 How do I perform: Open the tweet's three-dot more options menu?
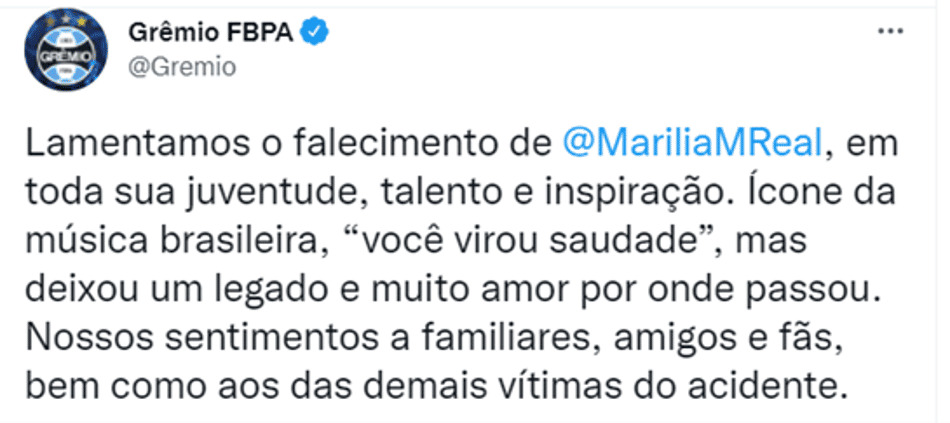coord(892,31)
